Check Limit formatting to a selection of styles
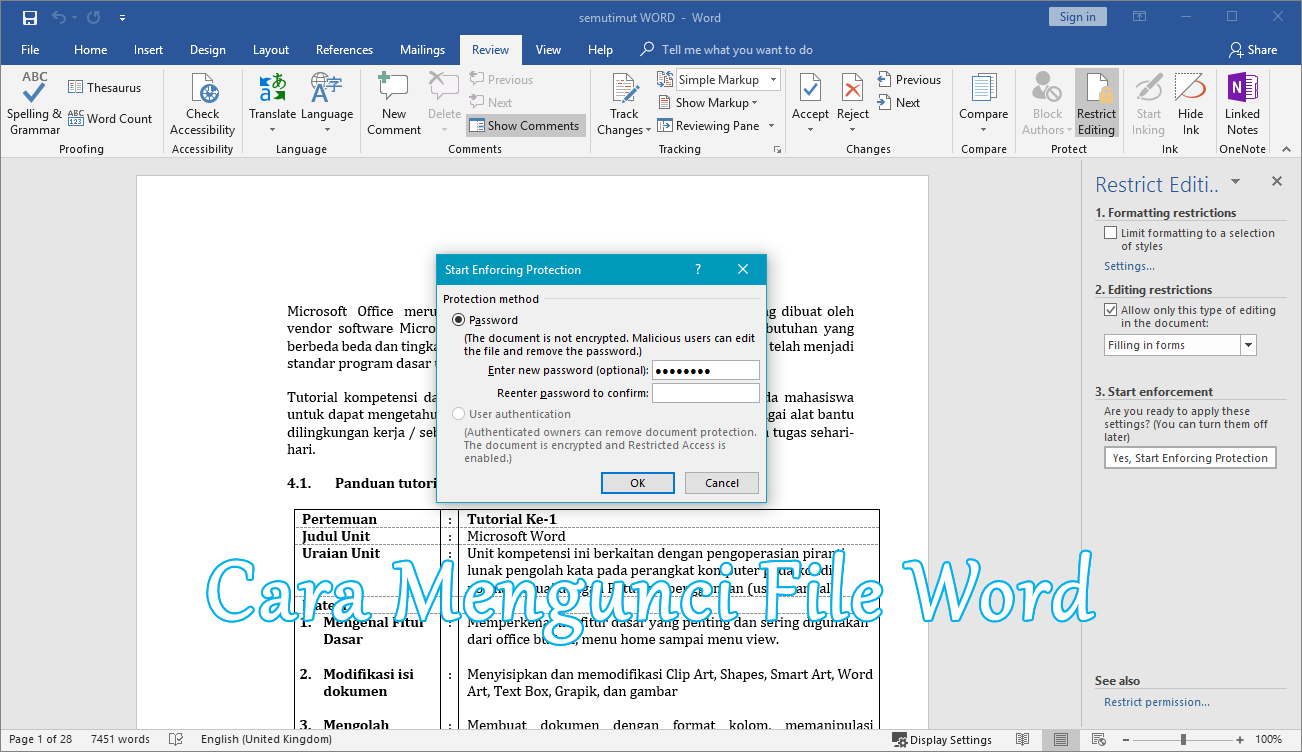This screenshot has width=1302, height=752. (1110, 233)
